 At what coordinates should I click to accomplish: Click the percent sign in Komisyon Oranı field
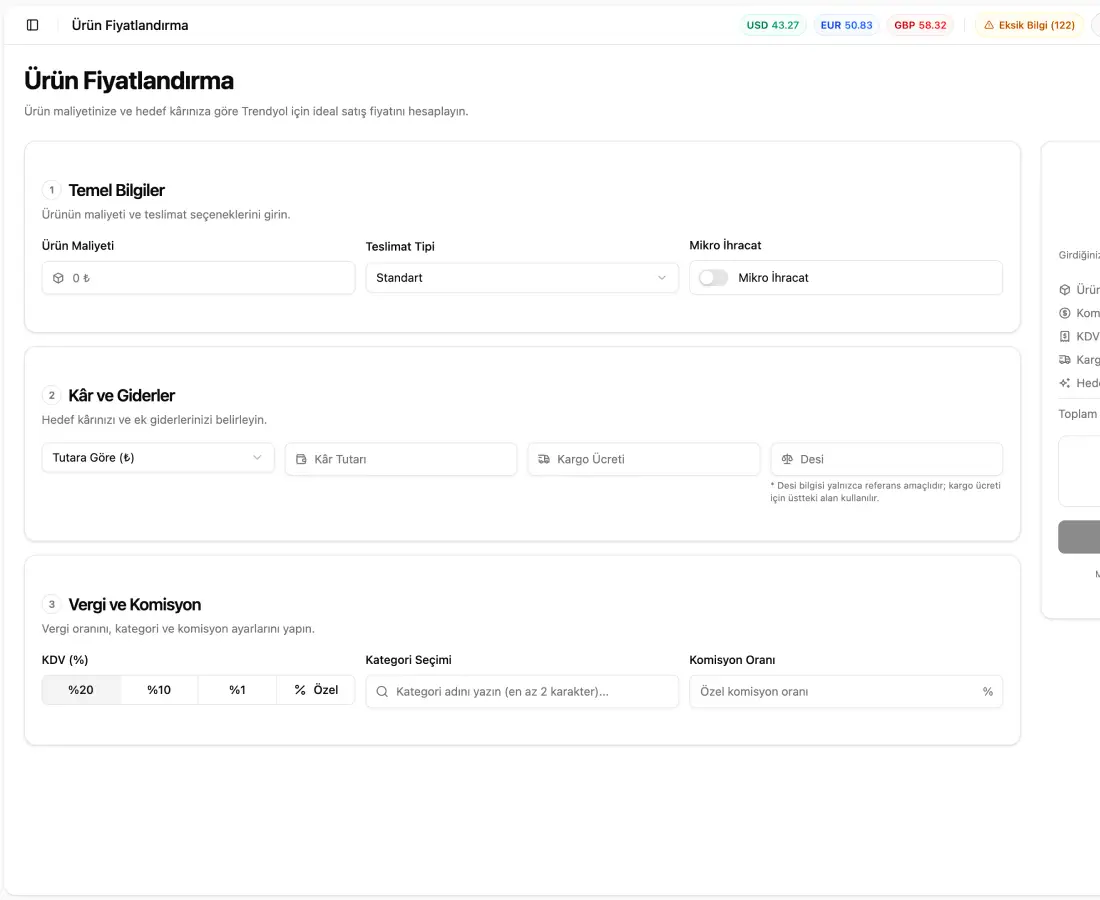[x=988, y=692]
